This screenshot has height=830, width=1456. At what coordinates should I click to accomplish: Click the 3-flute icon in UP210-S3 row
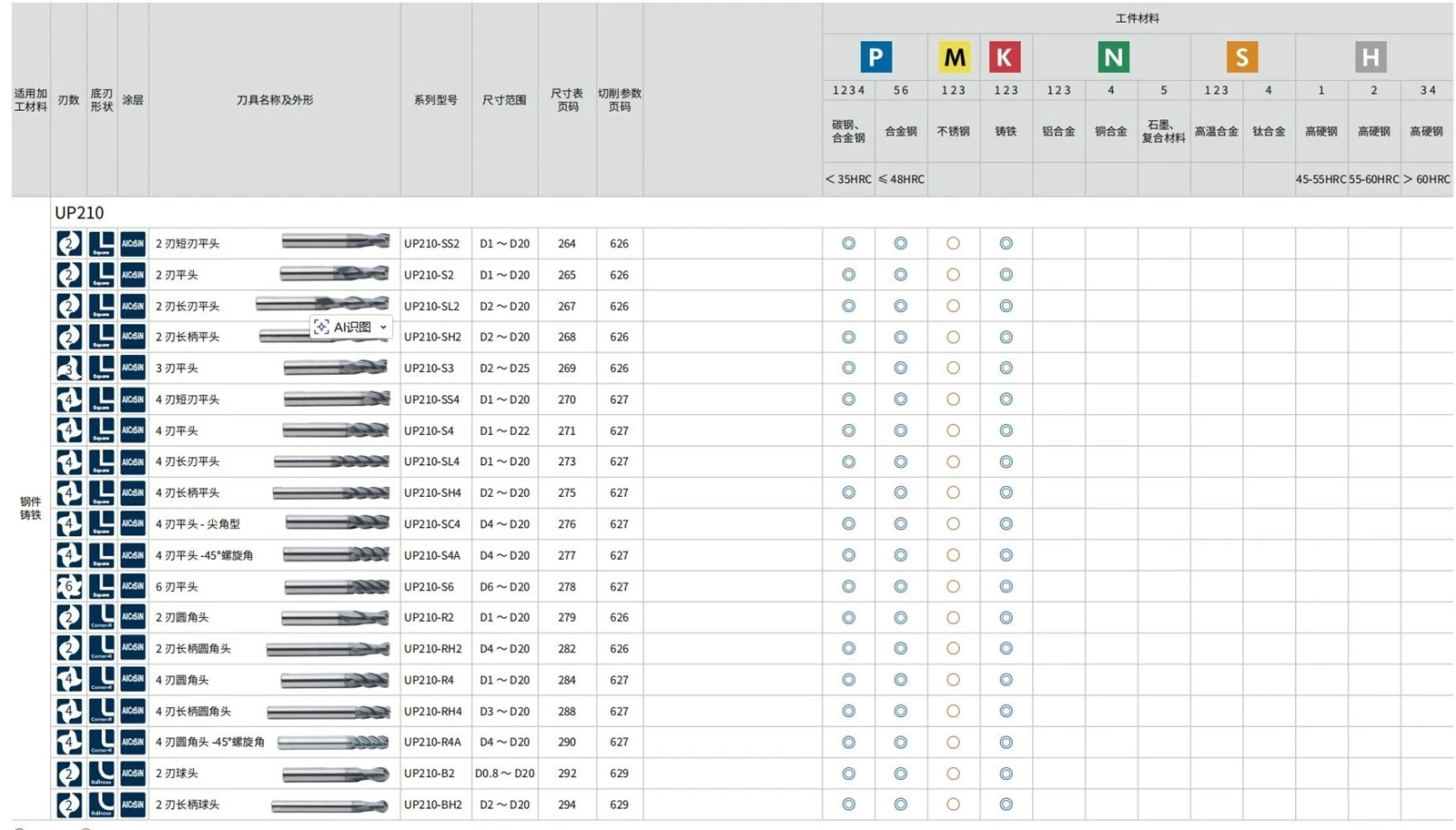coord(69,369)
